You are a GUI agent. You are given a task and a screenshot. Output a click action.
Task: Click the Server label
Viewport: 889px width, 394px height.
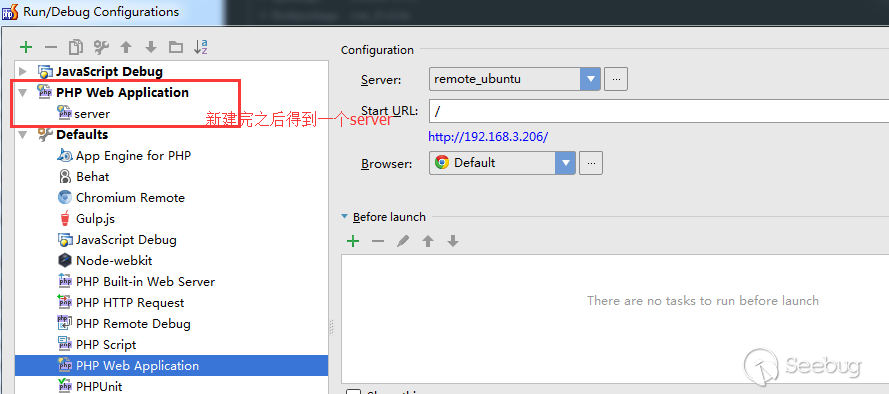[381, 80]
